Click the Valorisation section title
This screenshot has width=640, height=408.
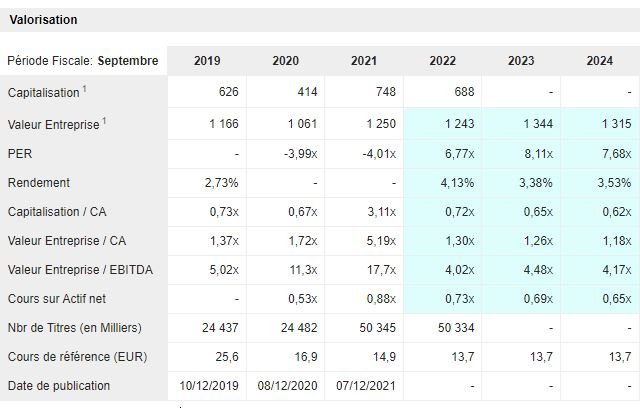(43, 20)
